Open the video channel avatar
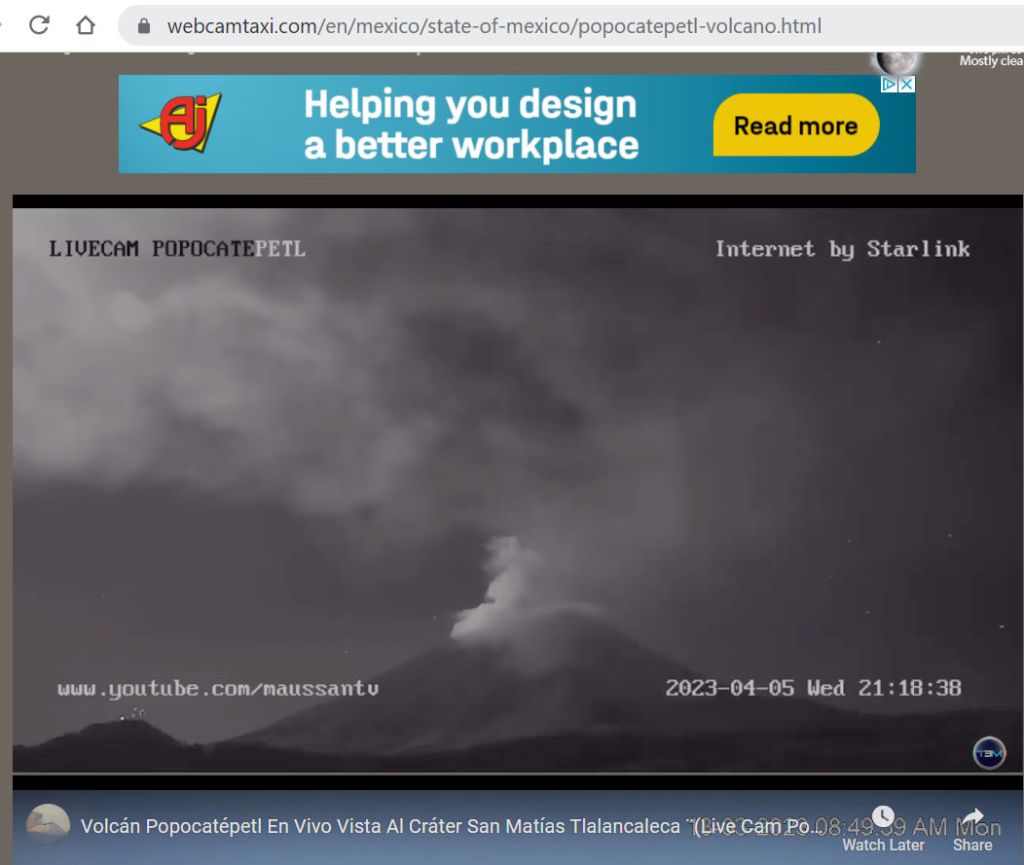 point(48,825)
